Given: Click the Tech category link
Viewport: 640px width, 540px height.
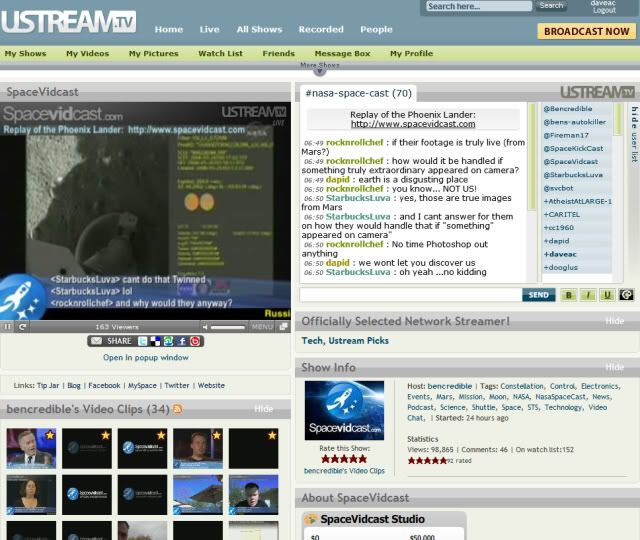Looking at the screenshot, I should pos(312,341).
